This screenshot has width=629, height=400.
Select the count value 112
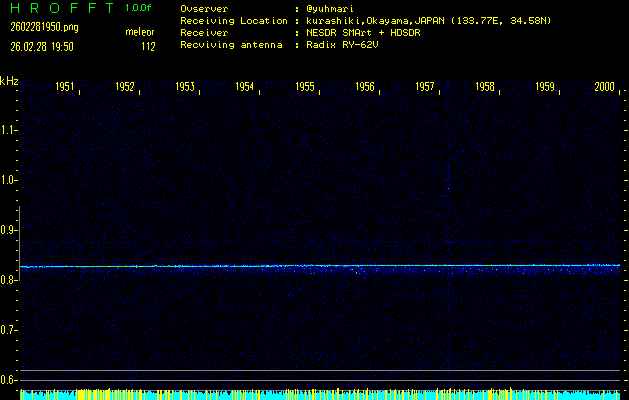point(147,45)
